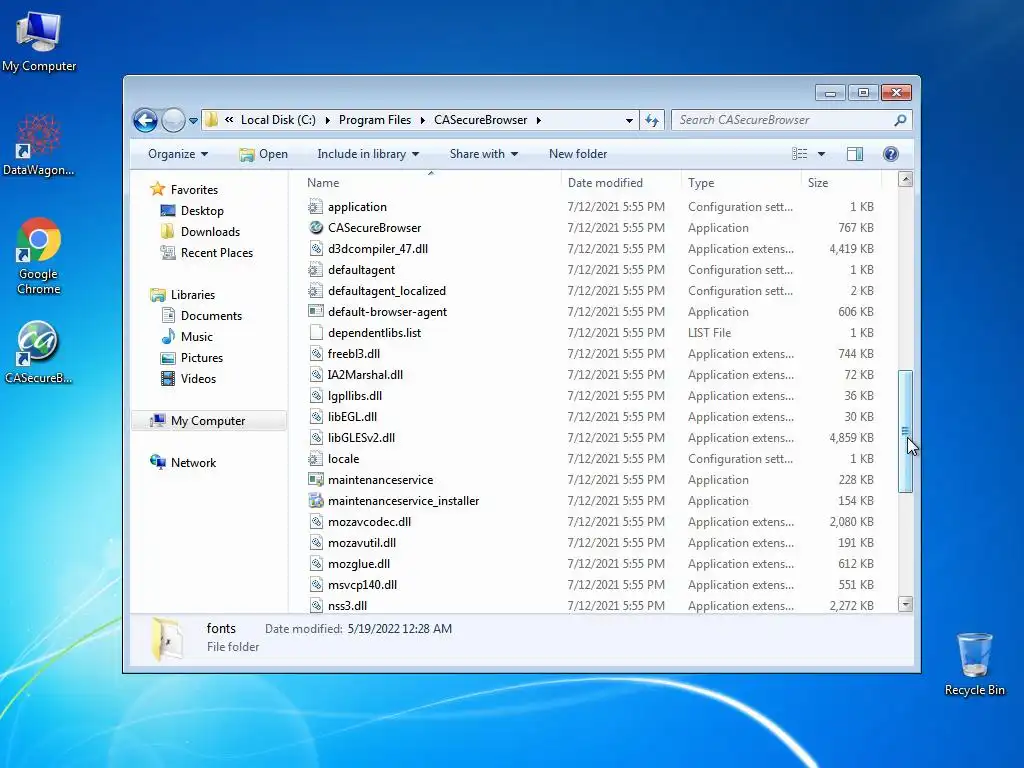Select the libGLESv2.dll file name
Screen dimensions: 1024x768
[x=361, y=438]
